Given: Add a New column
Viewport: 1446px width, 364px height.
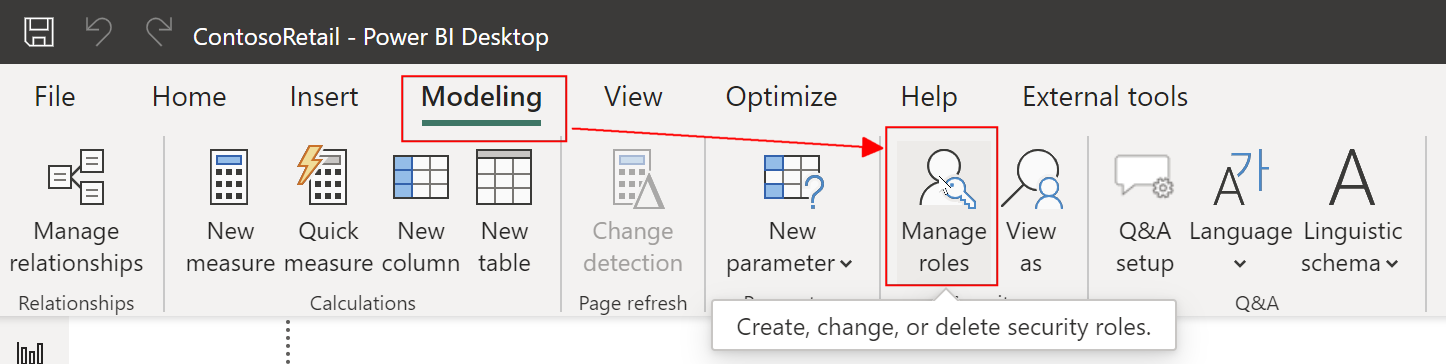Looking at the screenshot, I should (421, 212).
